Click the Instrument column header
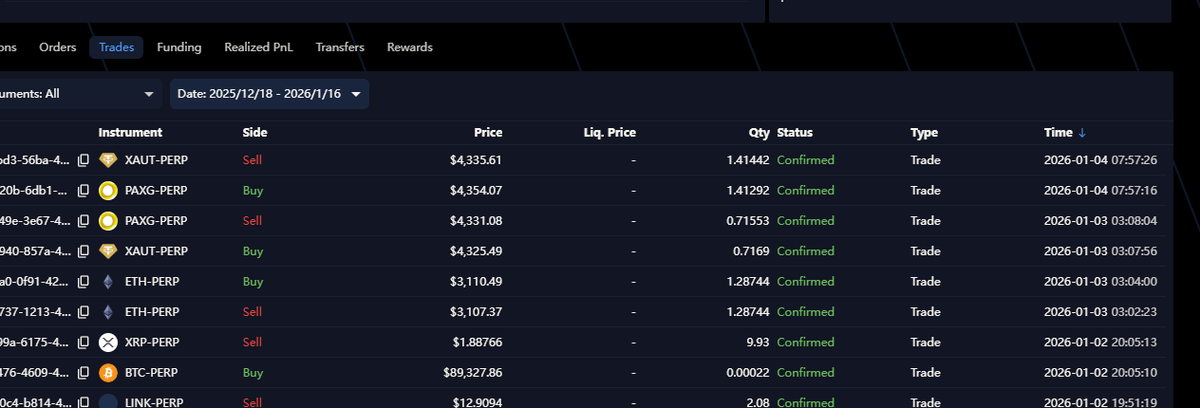The width and height of the screenshot is (1200, 408). pos(130,132)
